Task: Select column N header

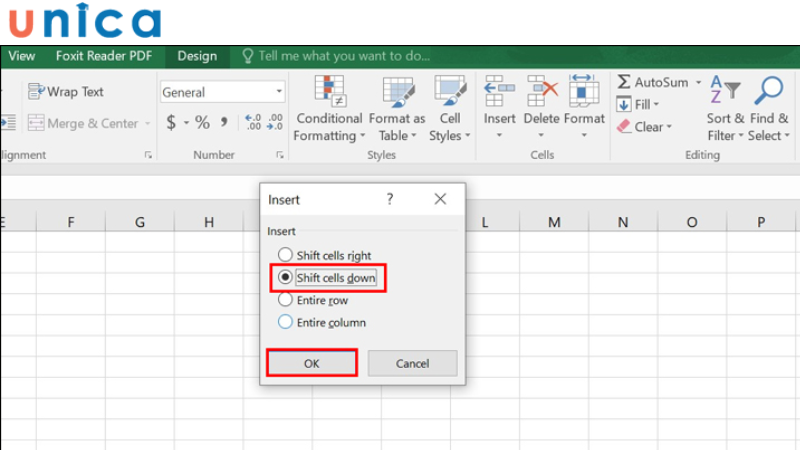Action: (x=623, y=222)
